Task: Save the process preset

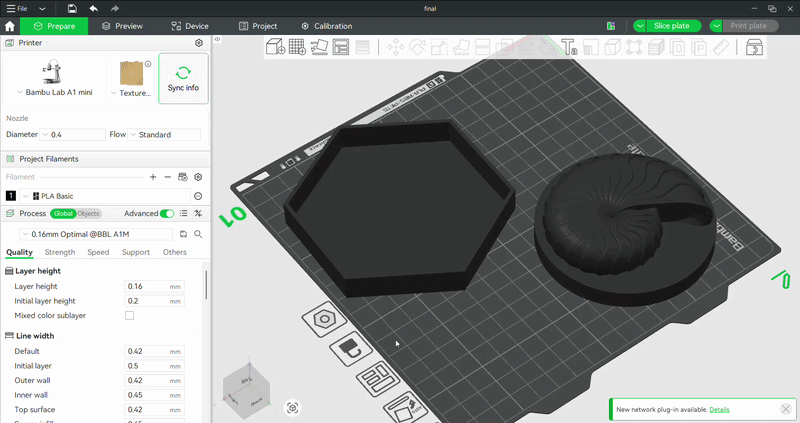Action: (x=183, y=234)
